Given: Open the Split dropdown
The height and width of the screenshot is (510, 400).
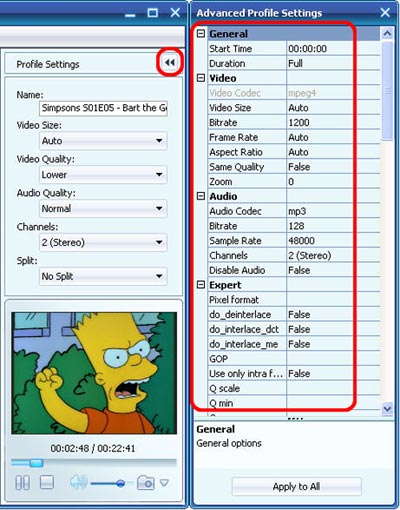Looking at the screenshot, I should [103, 276].
